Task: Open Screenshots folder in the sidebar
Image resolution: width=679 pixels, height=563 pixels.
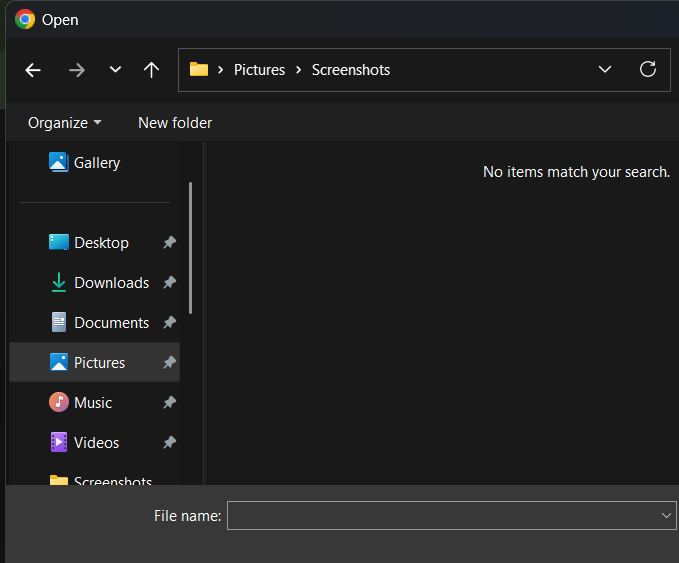Action: click(x=94, y=479)
